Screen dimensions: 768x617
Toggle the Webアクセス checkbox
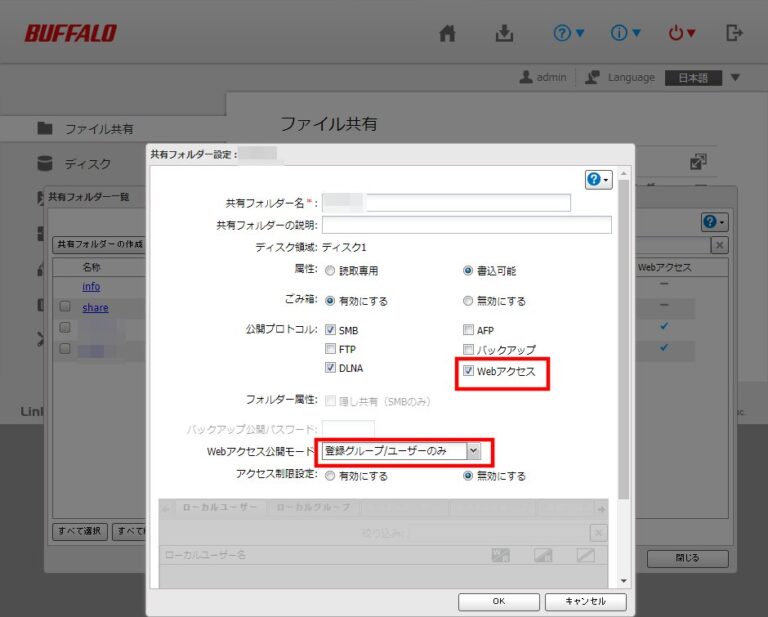[469, 371]
